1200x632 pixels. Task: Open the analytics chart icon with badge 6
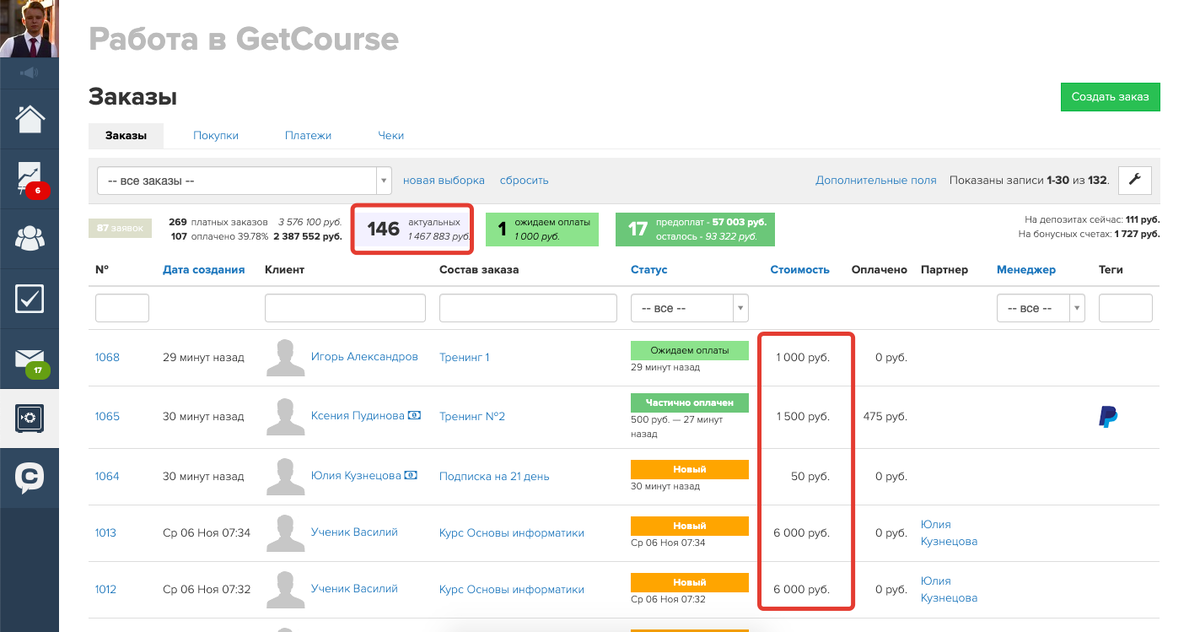(x=29, y=178)
